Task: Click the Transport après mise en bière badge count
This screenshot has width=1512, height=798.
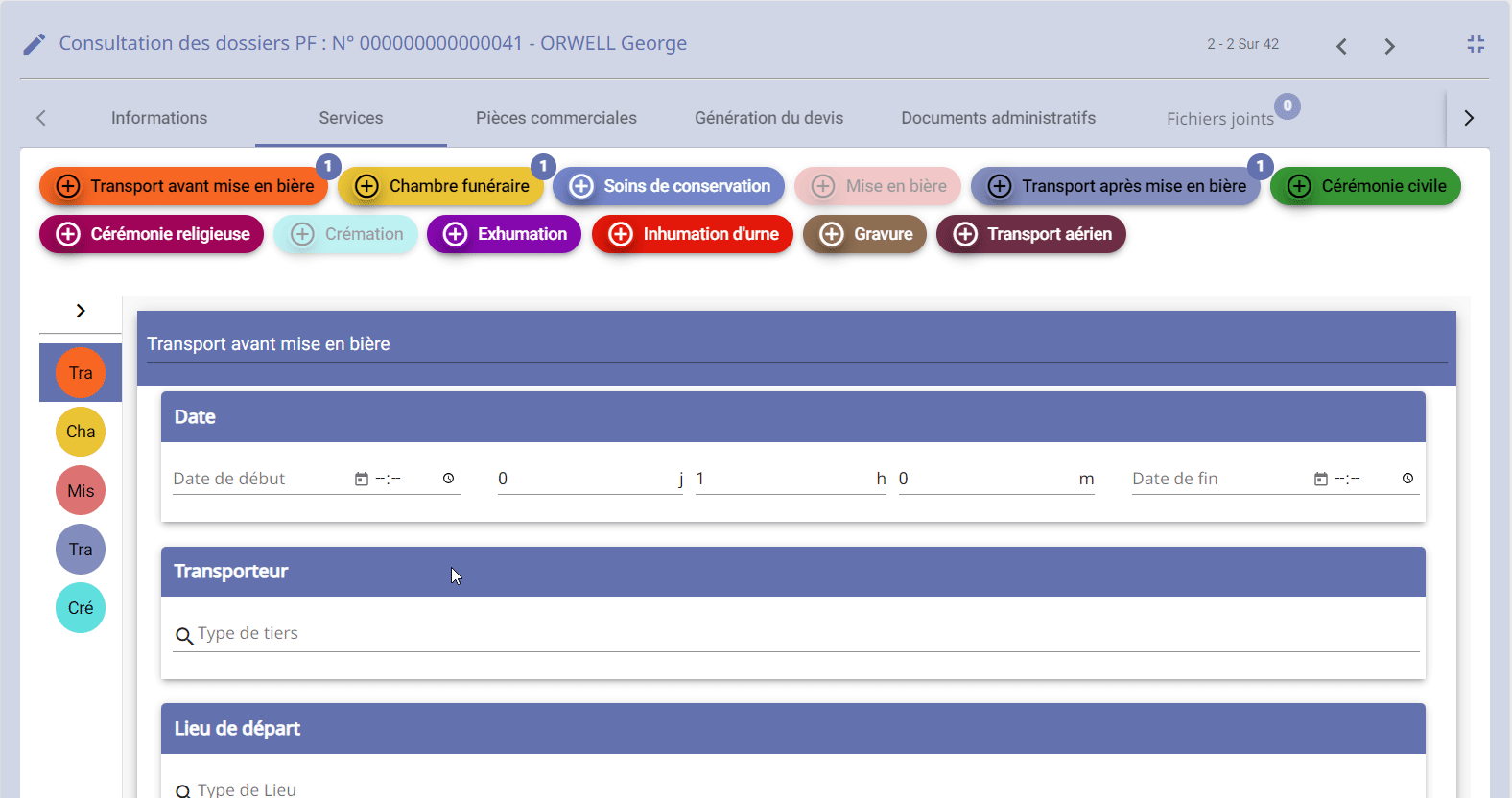Action: coord(1260,167)
